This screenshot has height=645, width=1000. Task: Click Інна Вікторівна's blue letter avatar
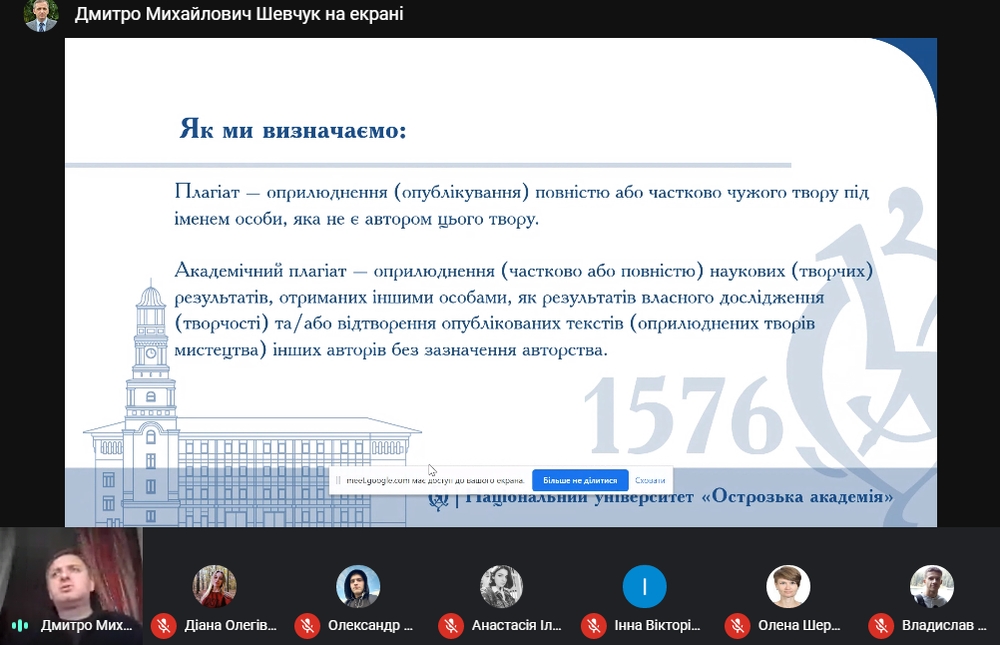(644, 586)
